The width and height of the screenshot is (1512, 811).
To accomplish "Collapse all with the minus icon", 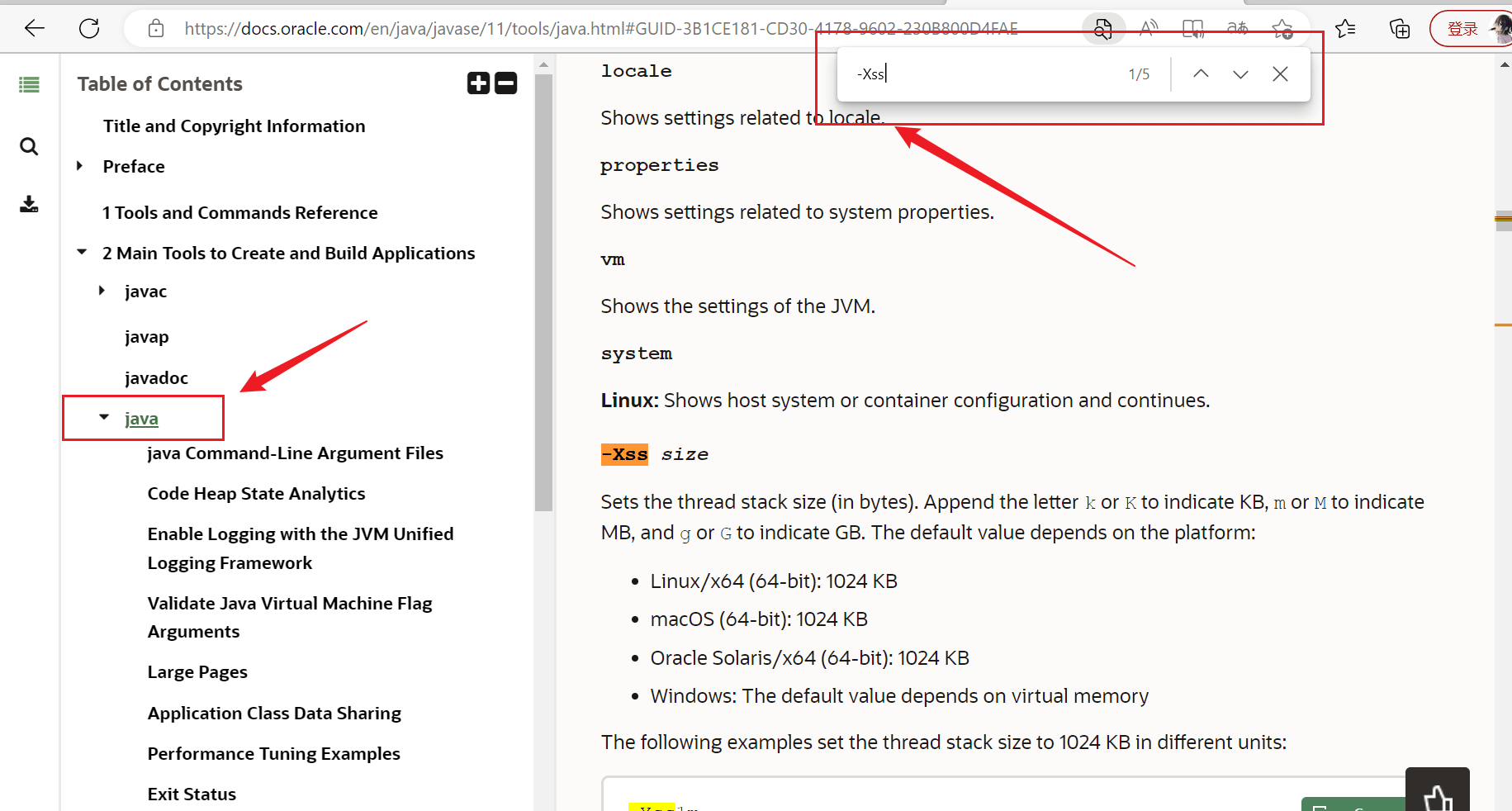I will click(x=506, y=83).
